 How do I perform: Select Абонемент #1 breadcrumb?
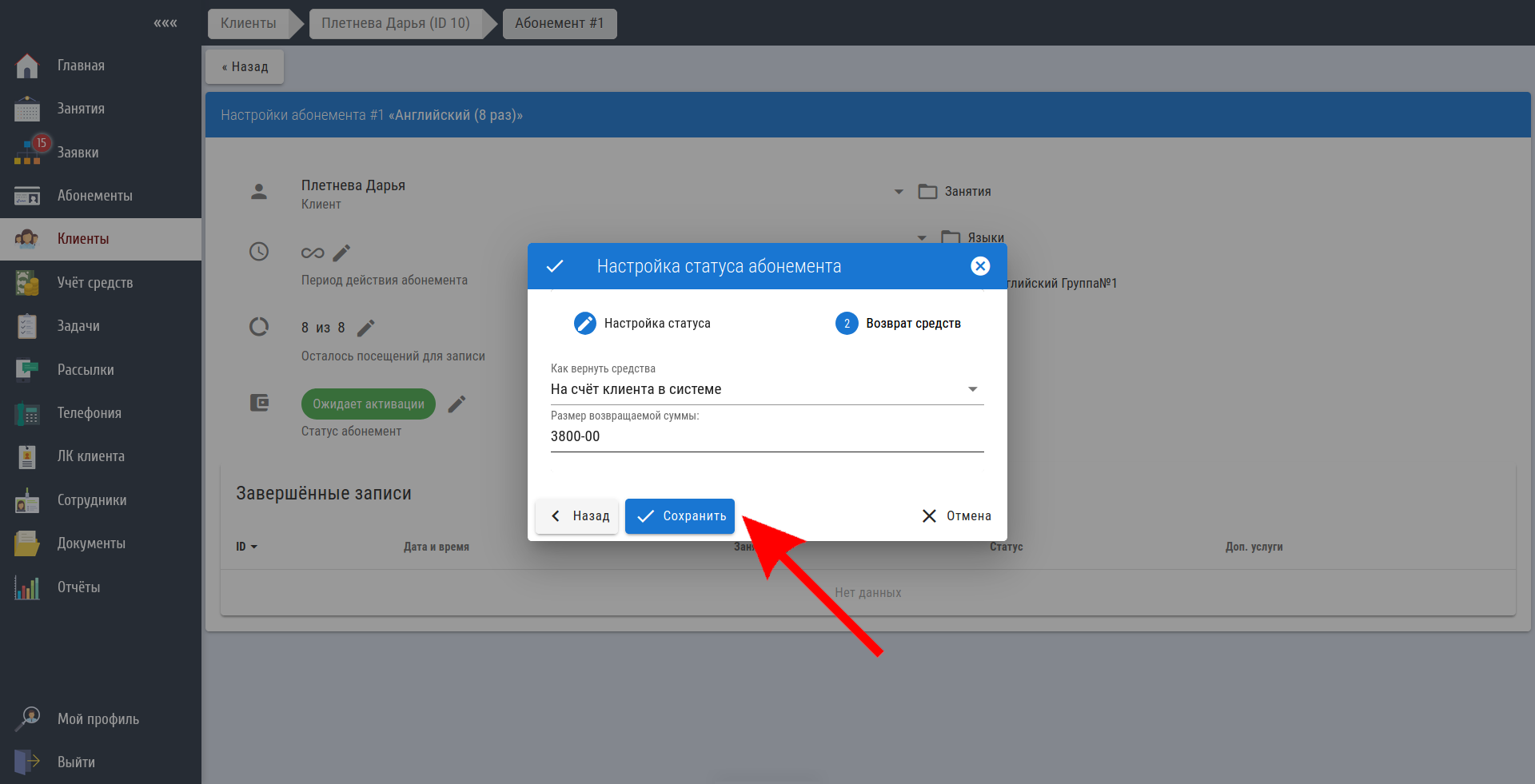point(560,23)
